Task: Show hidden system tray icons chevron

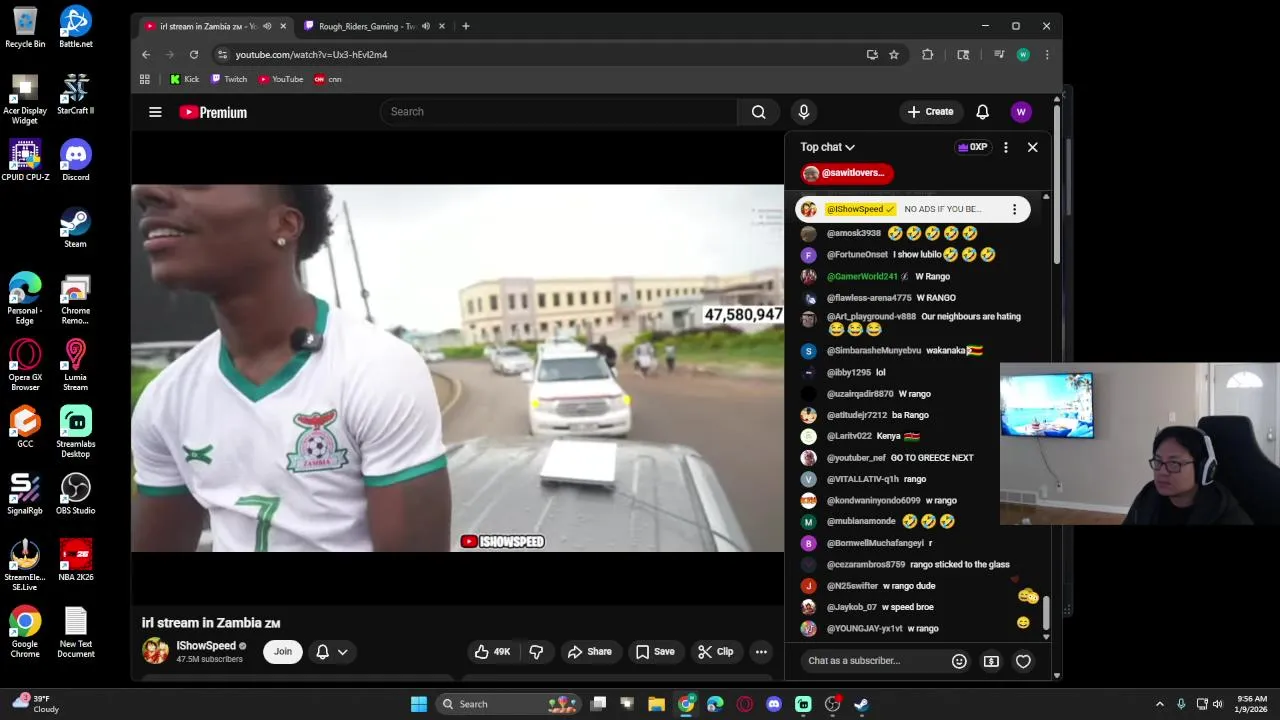Action: pyautogui.click(x=1160, y=704)
